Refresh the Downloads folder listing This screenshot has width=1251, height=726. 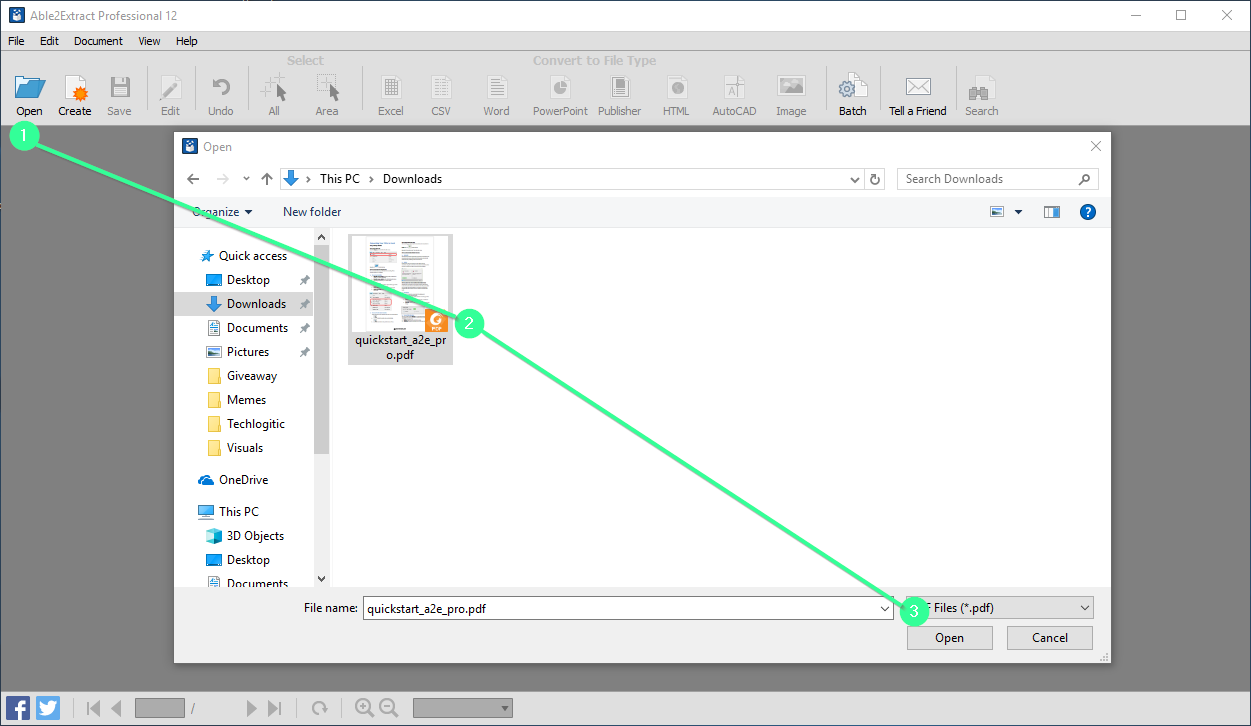[x=876, y=179]
